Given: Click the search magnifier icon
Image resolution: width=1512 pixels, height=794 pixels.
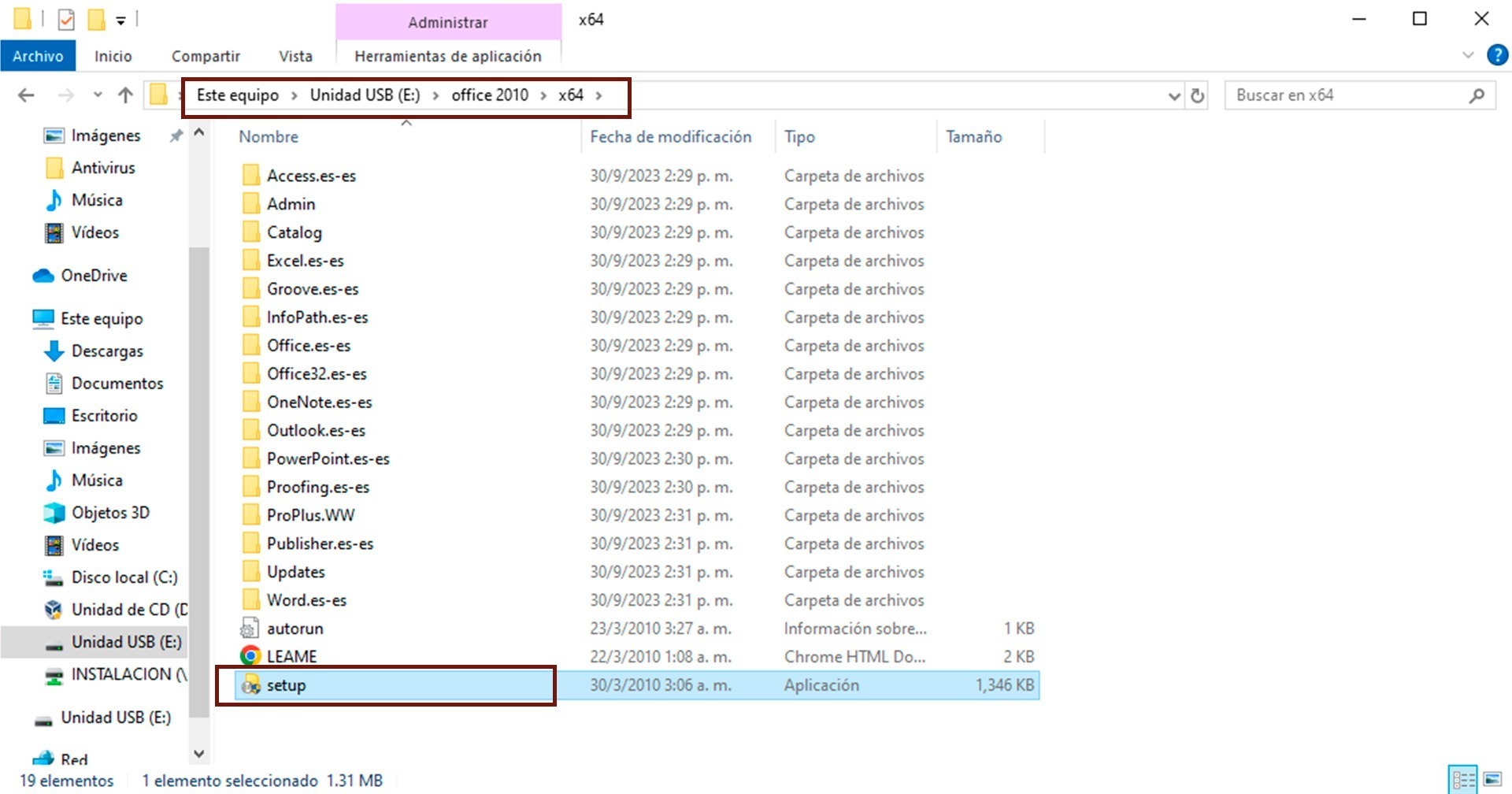Looking at the screenshot, I should click(x=1477, y=95).
